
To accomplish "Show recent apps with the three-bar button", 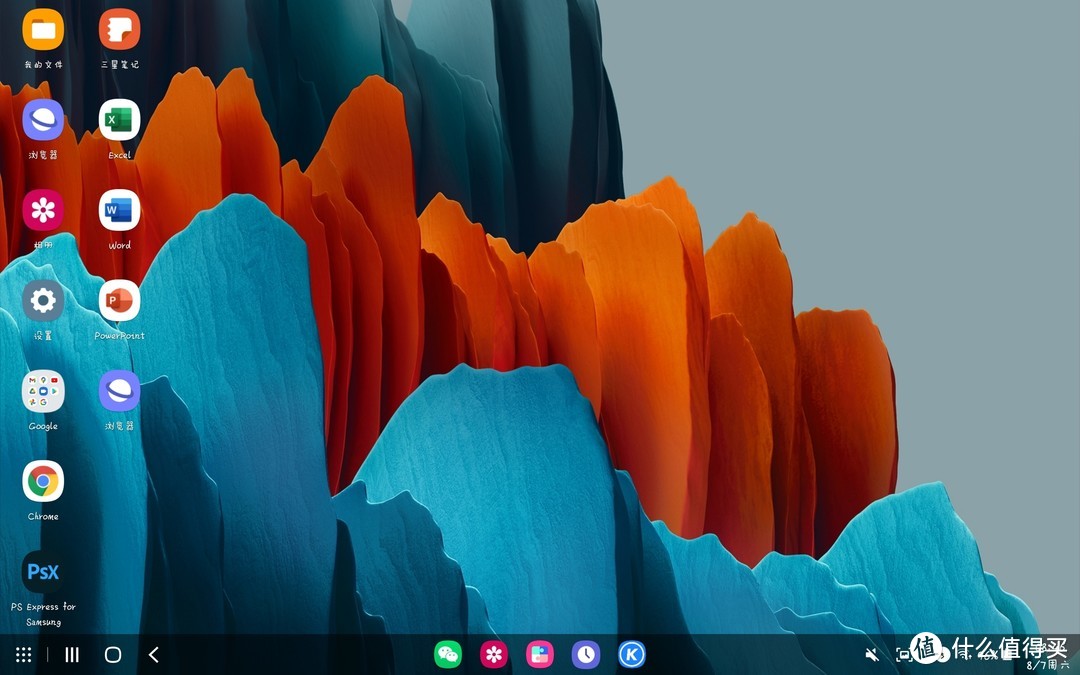I will 72,654.
